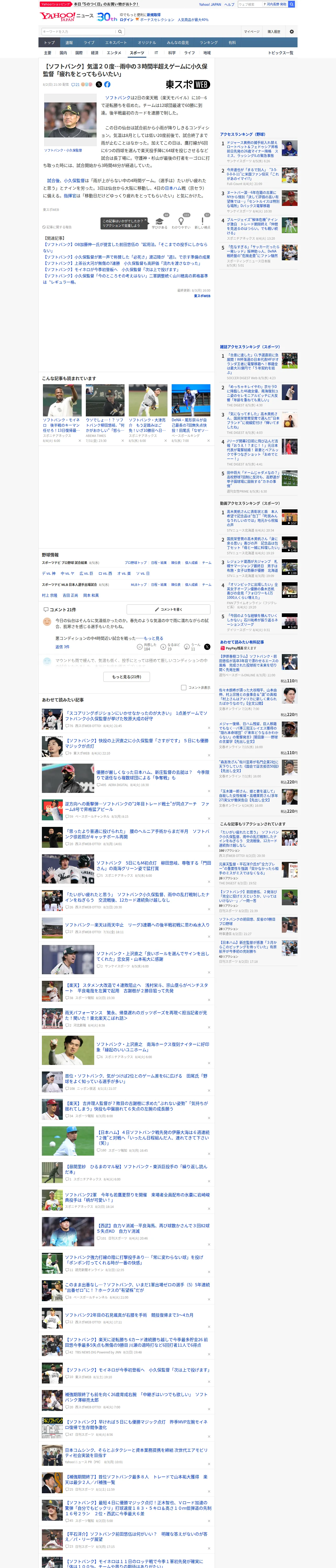
Task: Select the トップ tab
Action: (49, 43)
